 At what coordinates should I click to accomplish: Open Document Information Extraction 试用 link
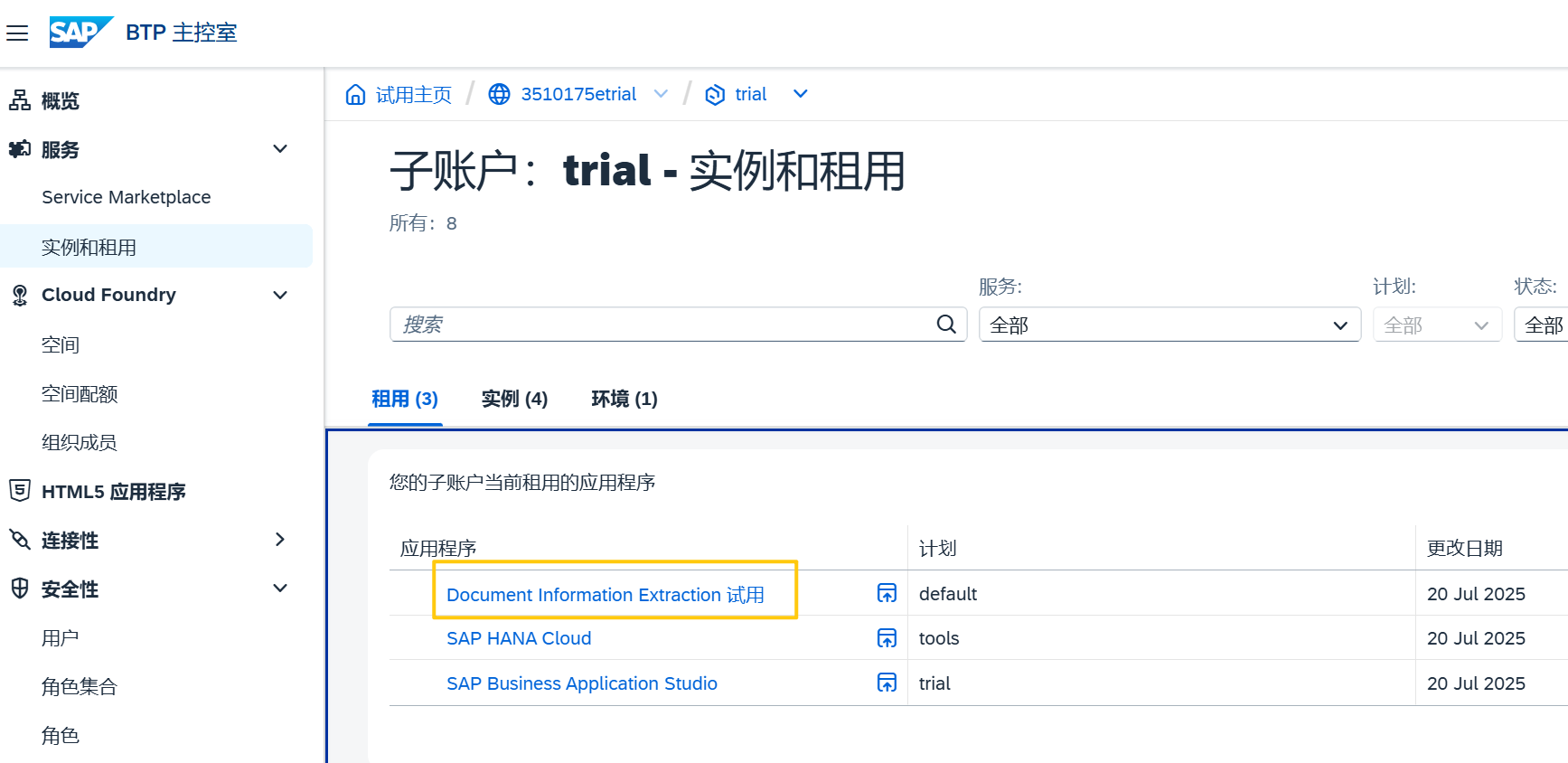click(606, 594)
